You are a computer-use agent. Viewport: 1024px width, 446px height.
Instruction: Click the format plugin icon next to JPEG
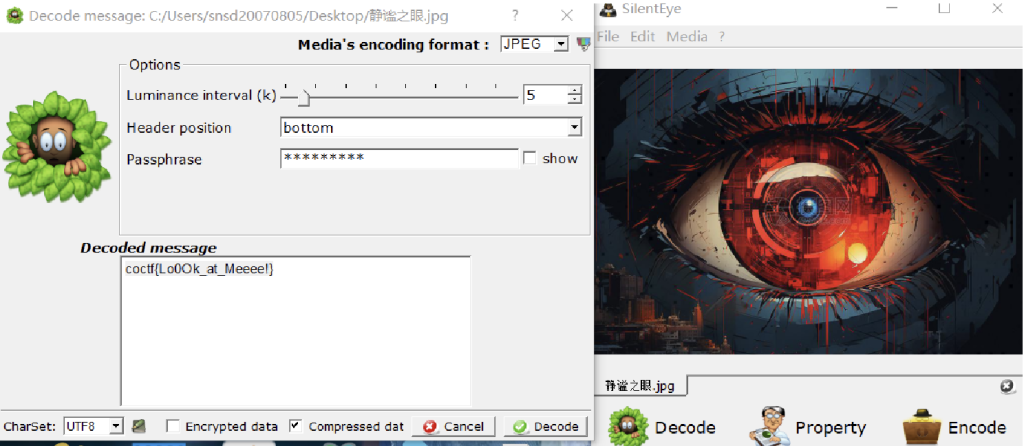pyautogui.click(x=583, y=44)
